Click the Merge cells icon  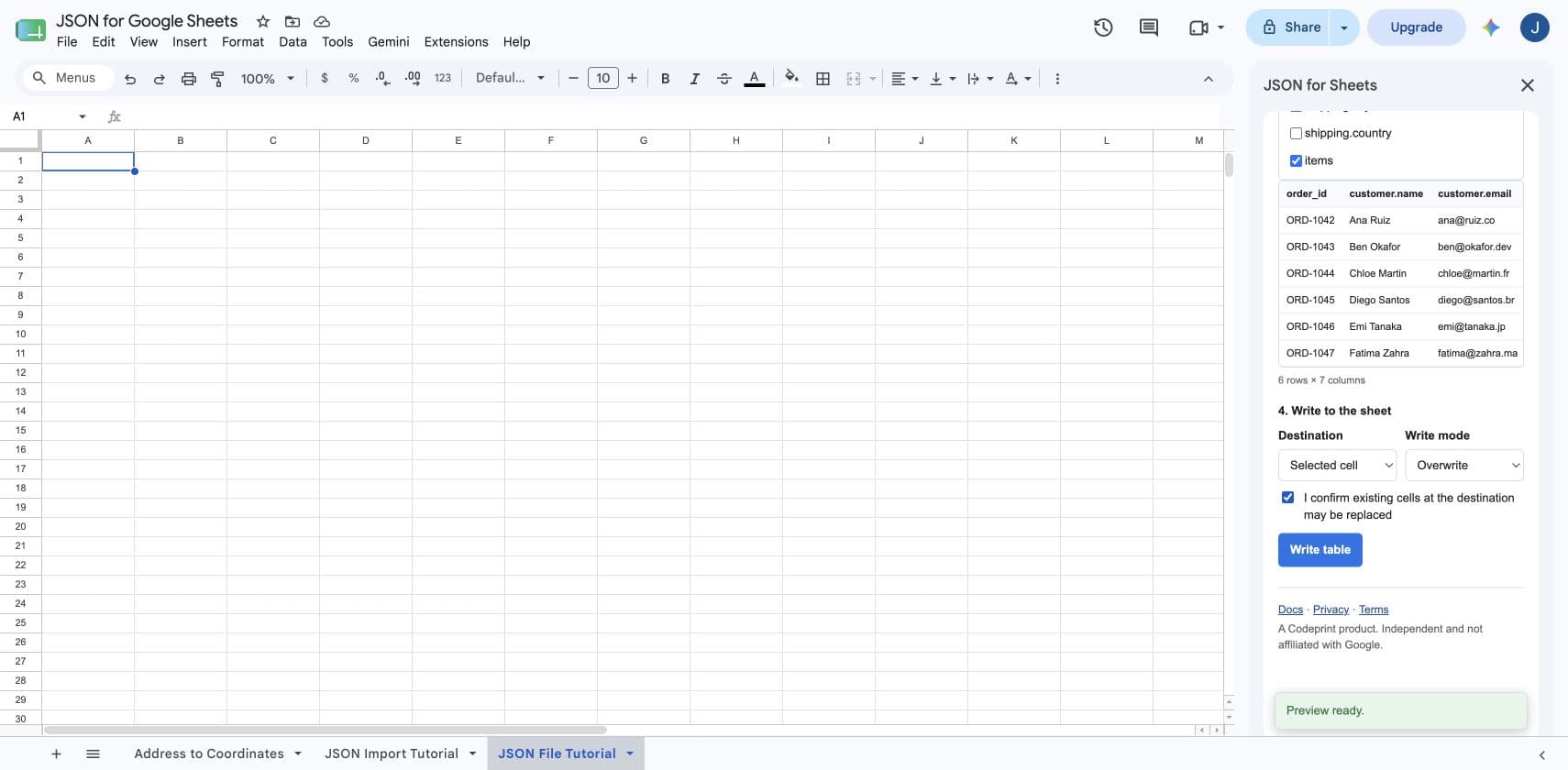[854, 79]
